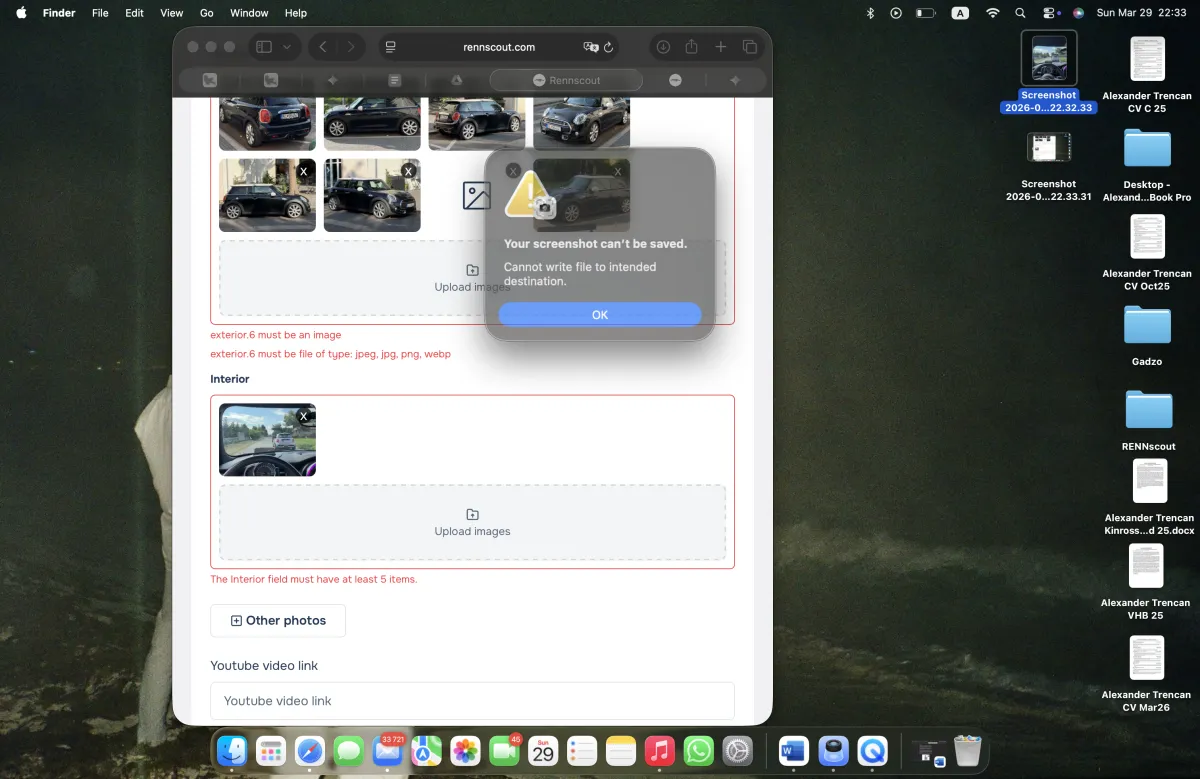Remove the interior dashboard photo with X
The image size is (1200, 779).
pos(304,416)
